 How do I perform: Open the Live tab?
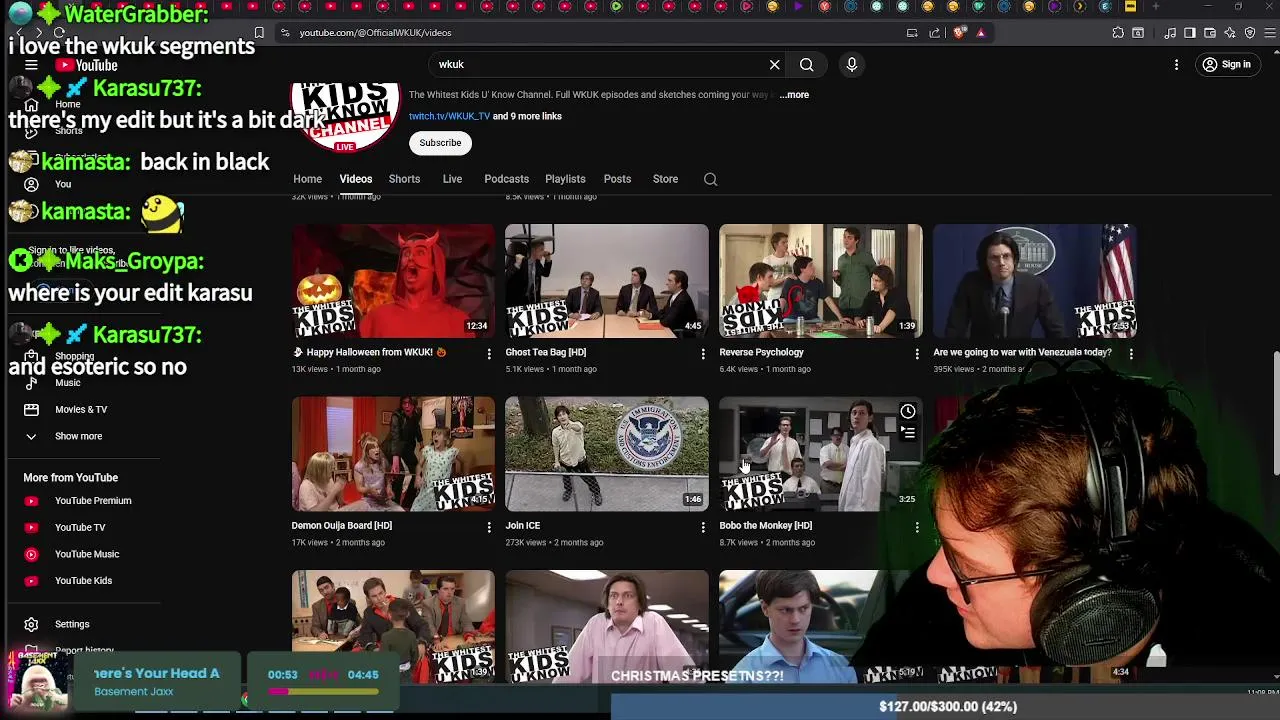(452, 179)
